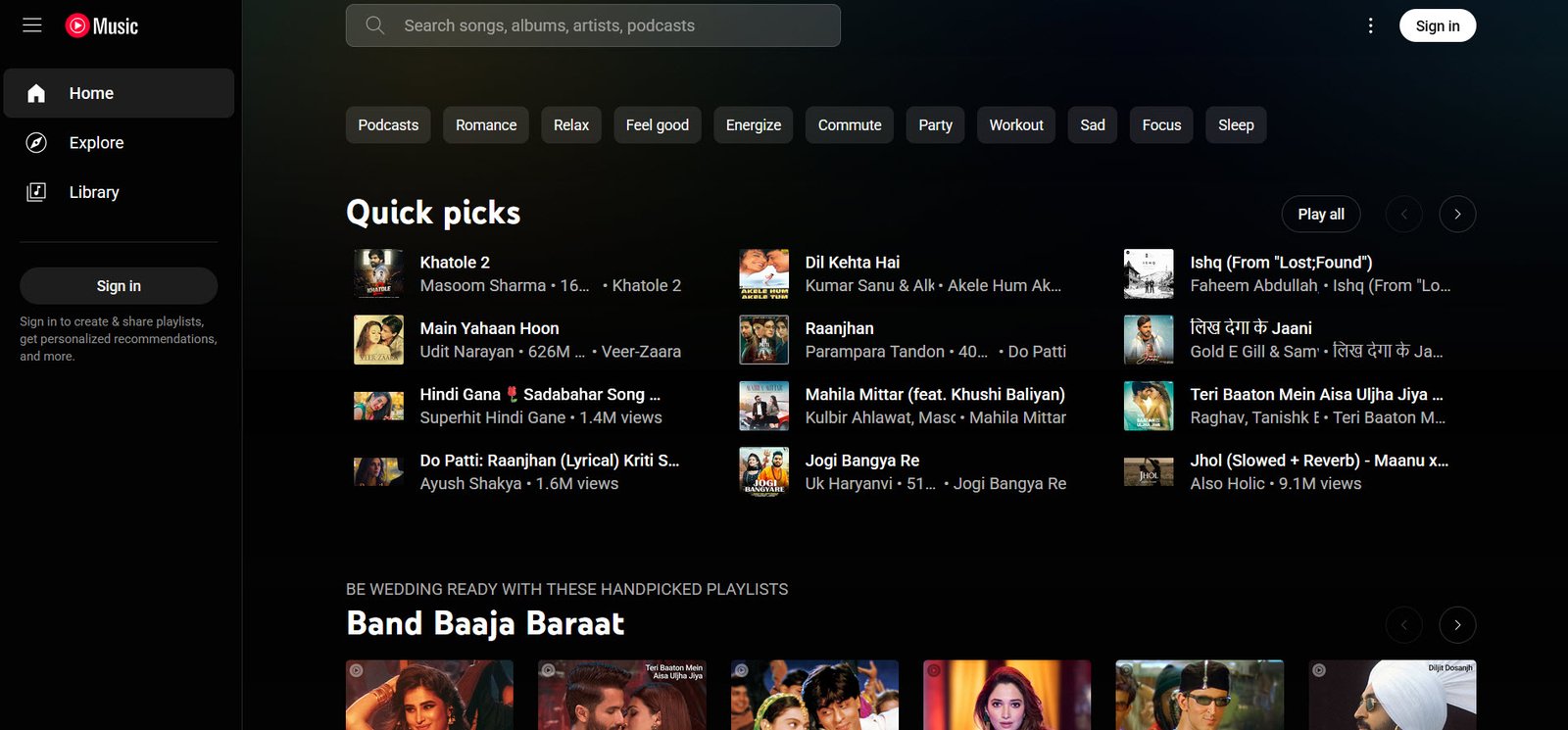Click Sign in button in sidebar
The image size is (1568, 730).
(x=119, y=286)
